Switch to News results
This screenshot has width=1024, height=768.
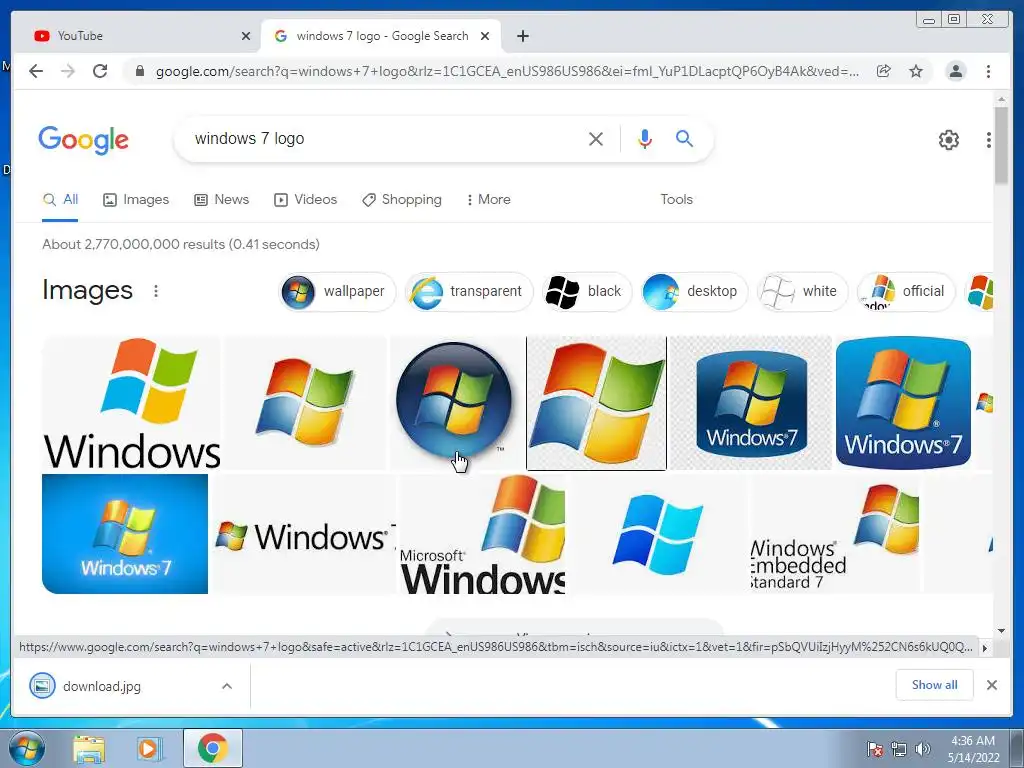[221, 200]
